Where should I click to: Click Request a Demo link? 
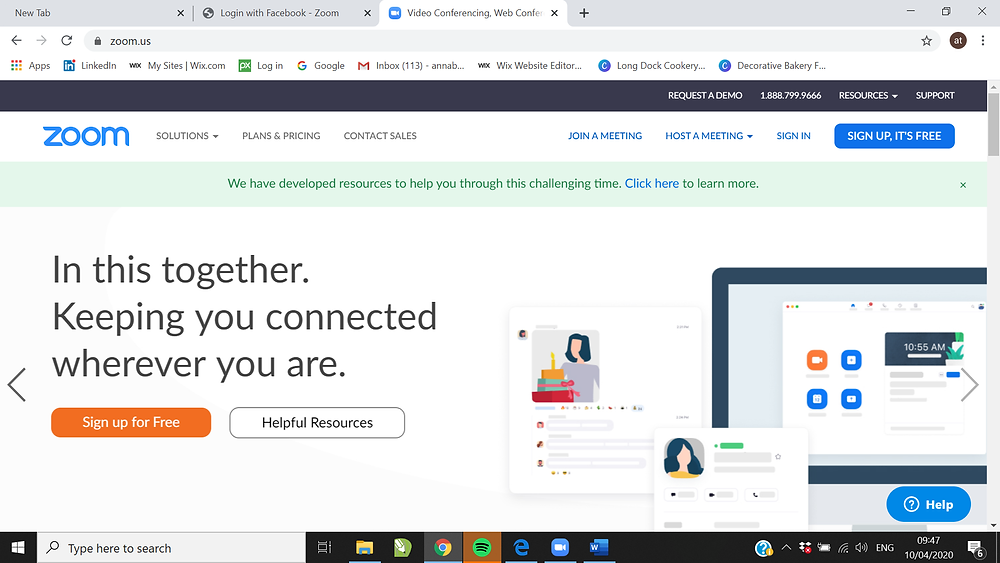[x=705, y=96]
